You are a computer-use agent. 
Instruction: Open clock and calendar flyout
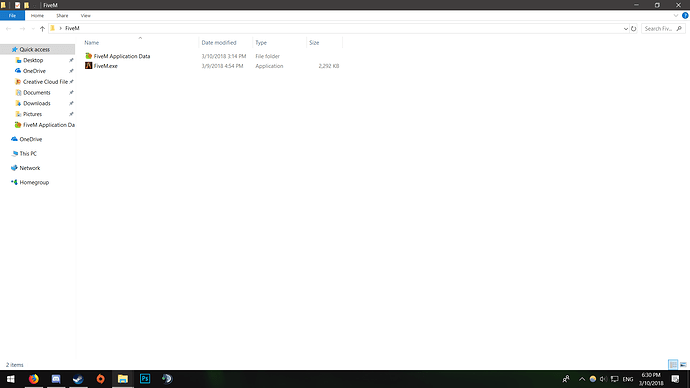[651, 379]
